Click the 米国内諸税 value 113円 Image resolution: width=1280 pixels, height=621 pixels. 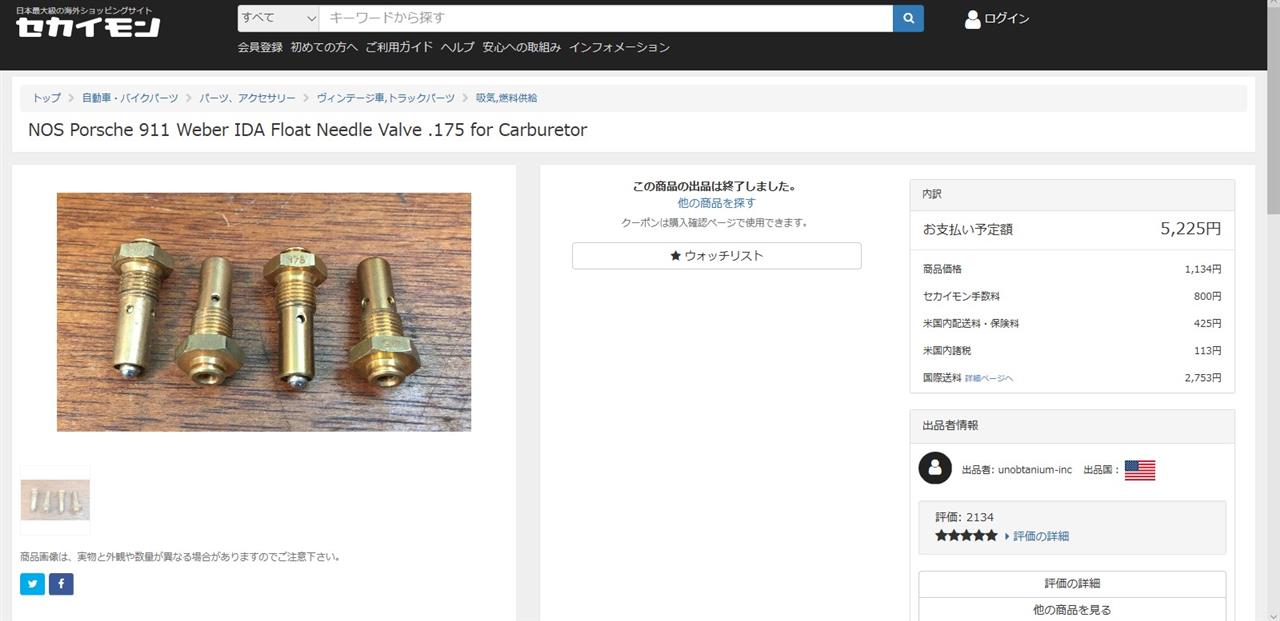click(x=1207, y=351)
